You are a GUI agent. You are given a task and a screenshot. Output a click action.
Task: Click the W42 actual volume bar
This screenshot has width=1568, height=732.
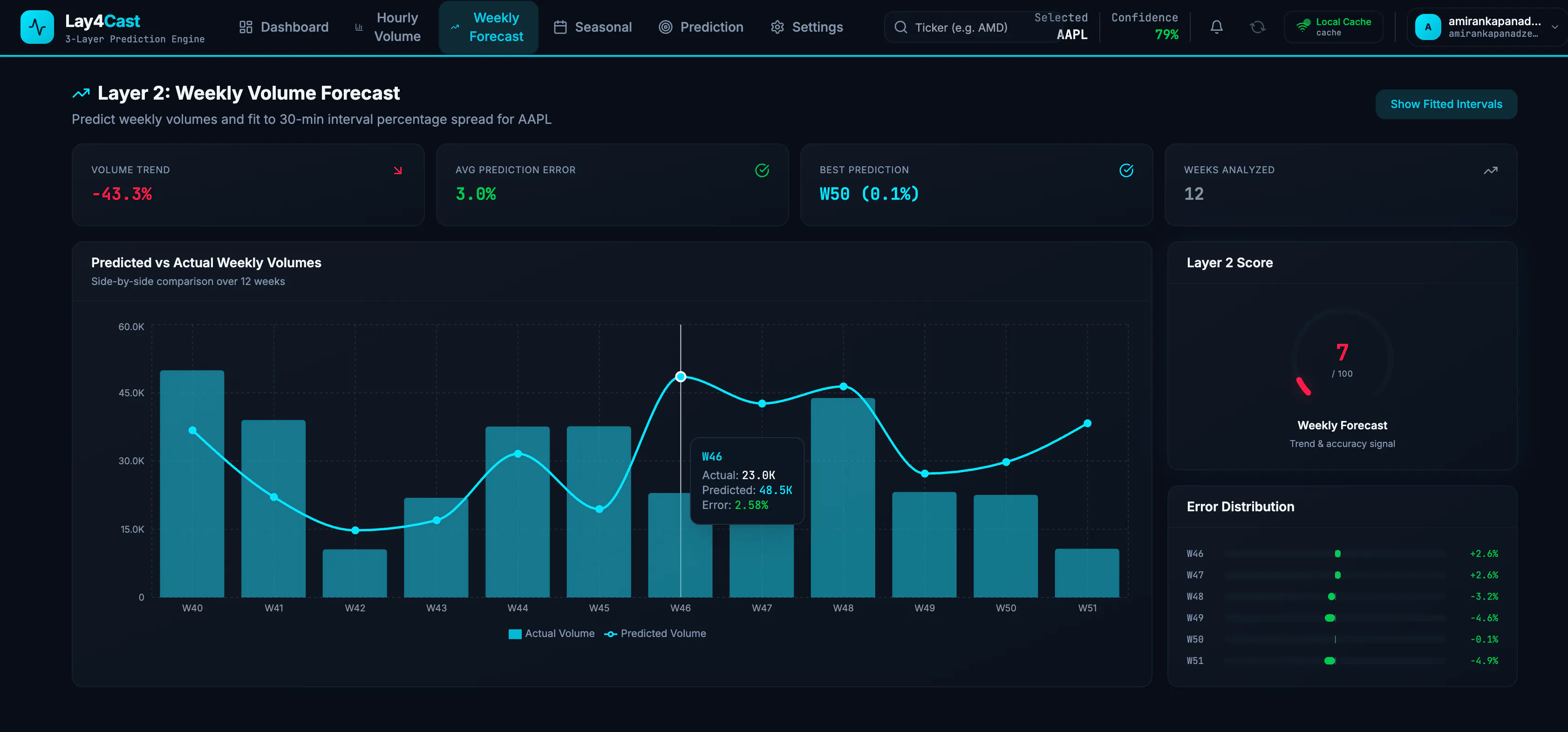pyautogui.click(x=355, y=573)
